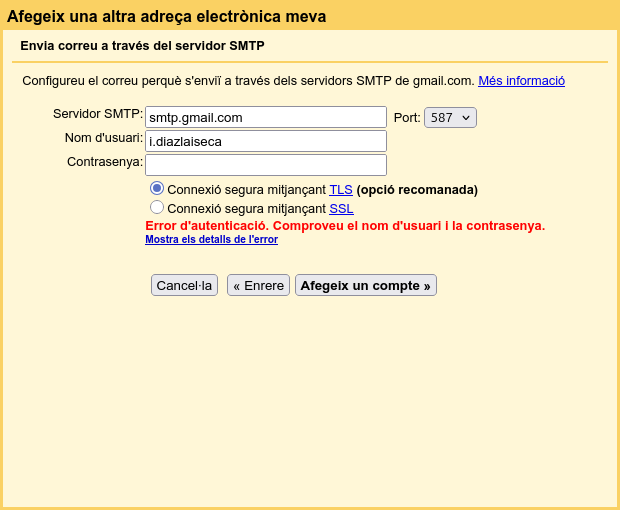Click the red authentication error message
This screenshot has height=510, width=620.
(x=345, y=226)
